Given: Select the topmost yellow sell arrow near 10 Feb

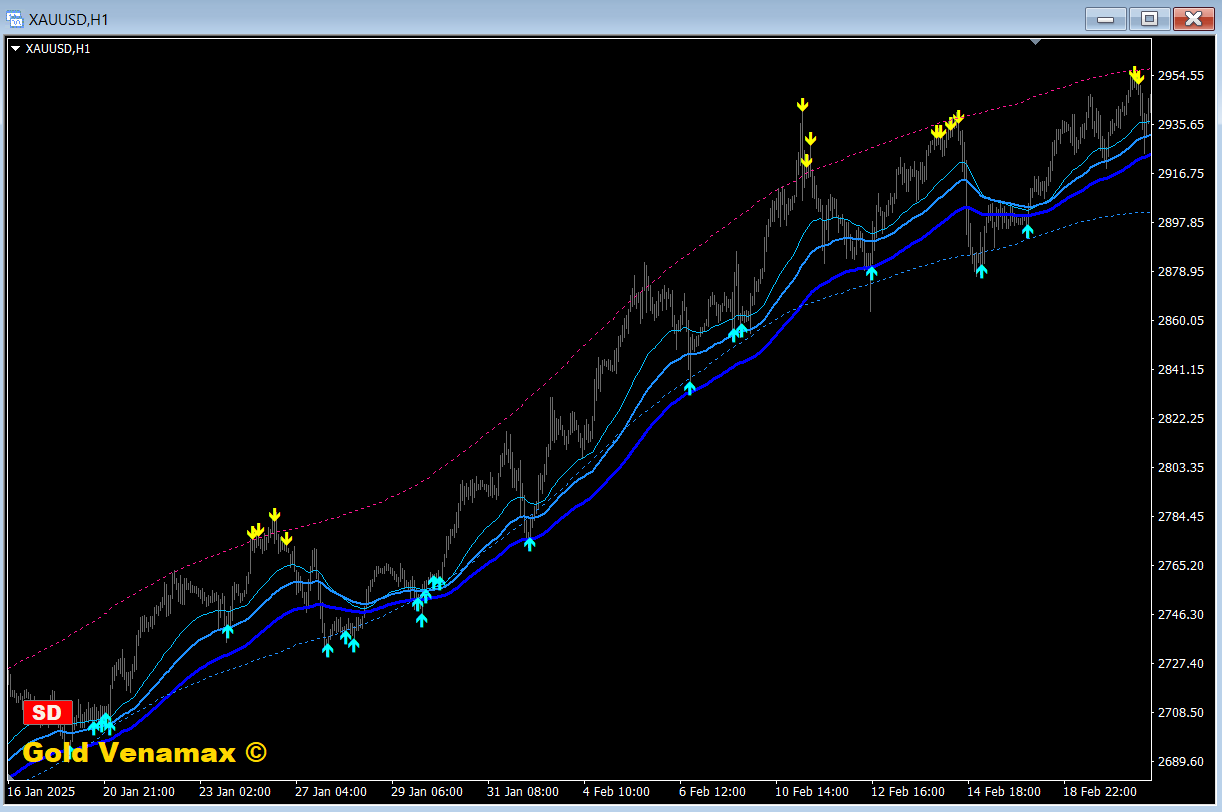Looking at the screenshot, I should (802, 105).
